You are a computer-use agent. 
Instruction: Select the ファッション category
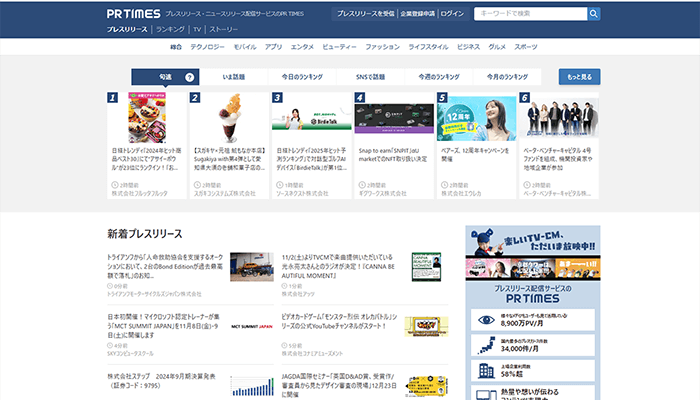[x=383, y=47]
